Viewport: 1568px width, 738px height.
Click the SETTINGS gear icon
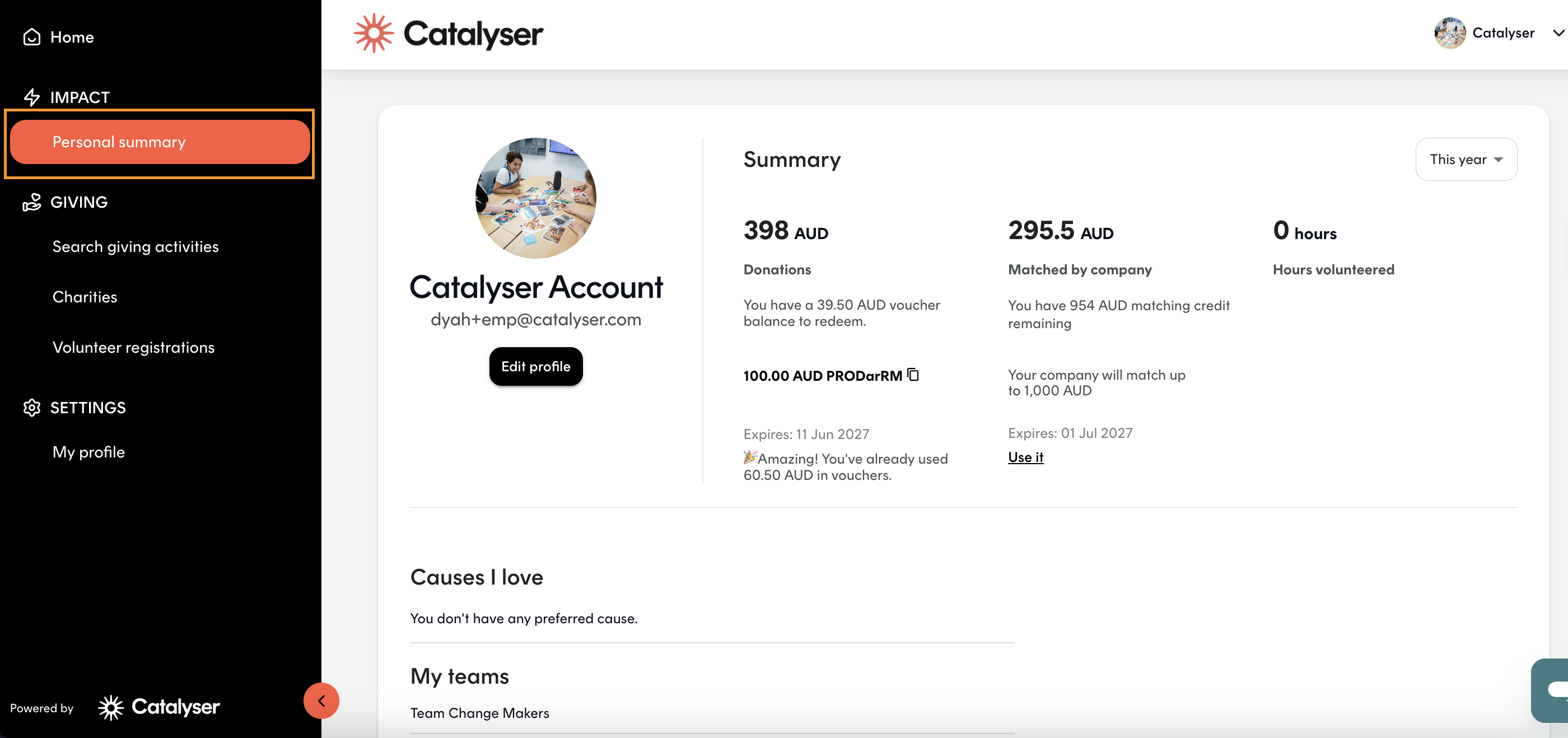[x=32, y=408]
